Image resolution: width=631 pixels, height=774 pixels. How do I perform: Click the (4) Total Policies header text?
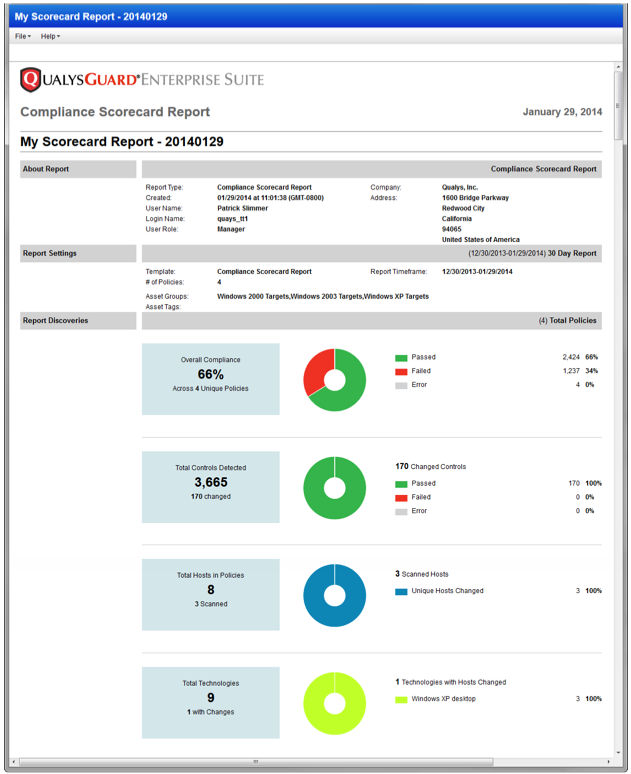(x=567, y=320)
